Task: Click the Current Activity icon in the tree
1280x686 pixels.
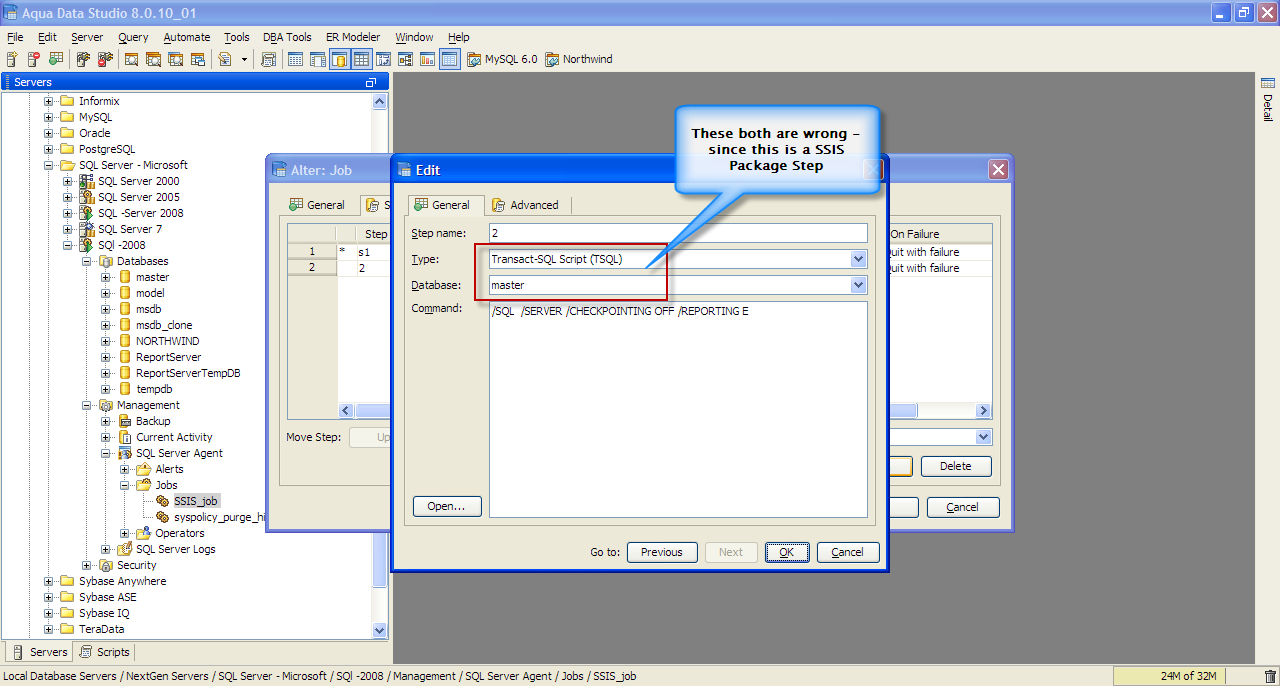Action: (x=125, y=437)
